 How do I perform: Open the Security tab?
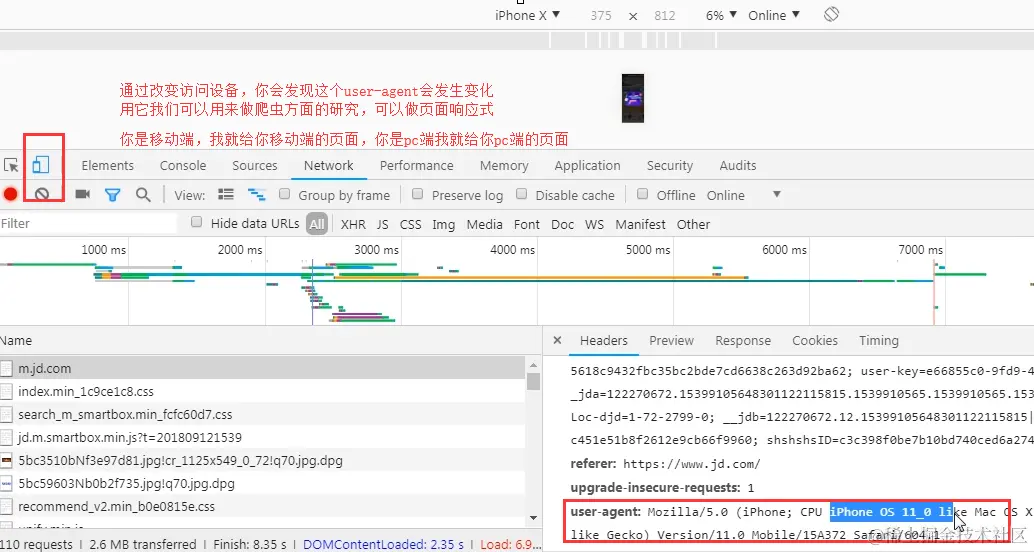pos(669,166)
